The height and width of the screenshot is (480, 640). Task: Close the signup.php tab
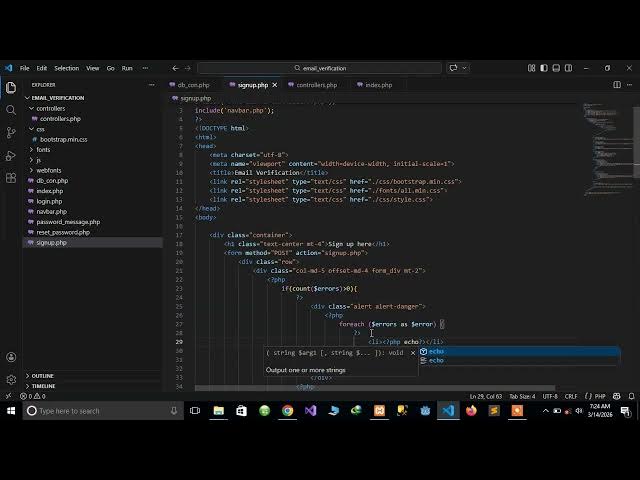click(x=275, y=85)
